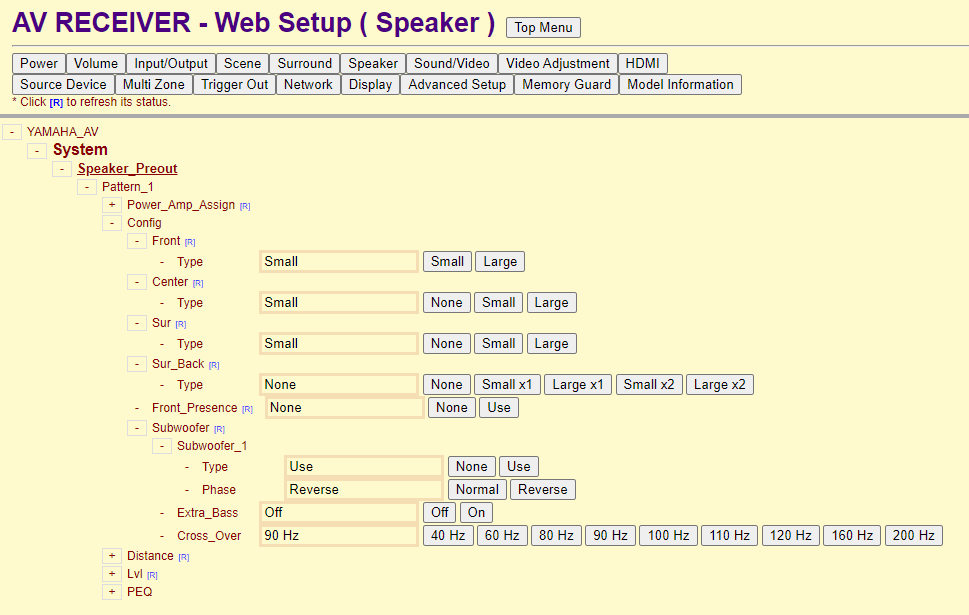Refresh Center speaker status via [R]
This screenshot has height=615, width=969.
[198, 283]
